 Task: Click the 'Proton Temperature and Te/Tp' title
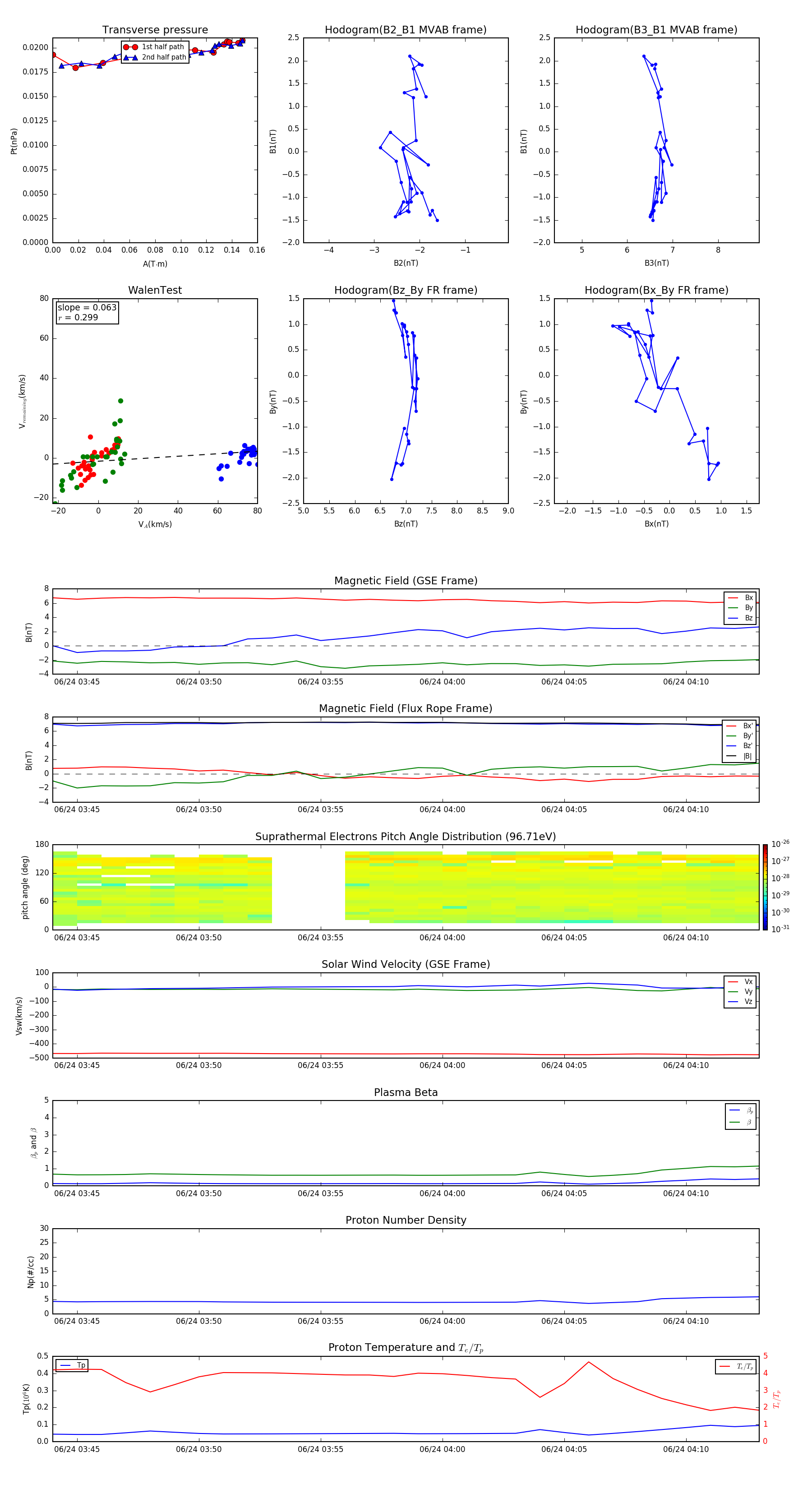coord(406,1349)
